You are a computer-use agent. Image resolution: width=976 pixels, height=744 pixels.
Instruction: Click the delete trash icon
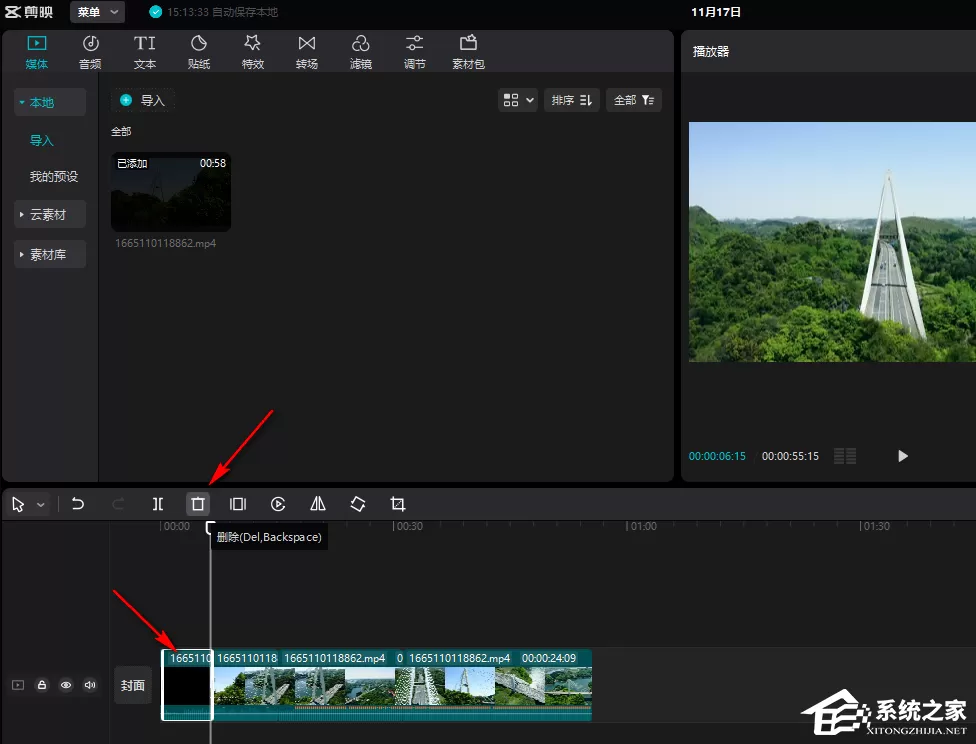pos(198,504)
